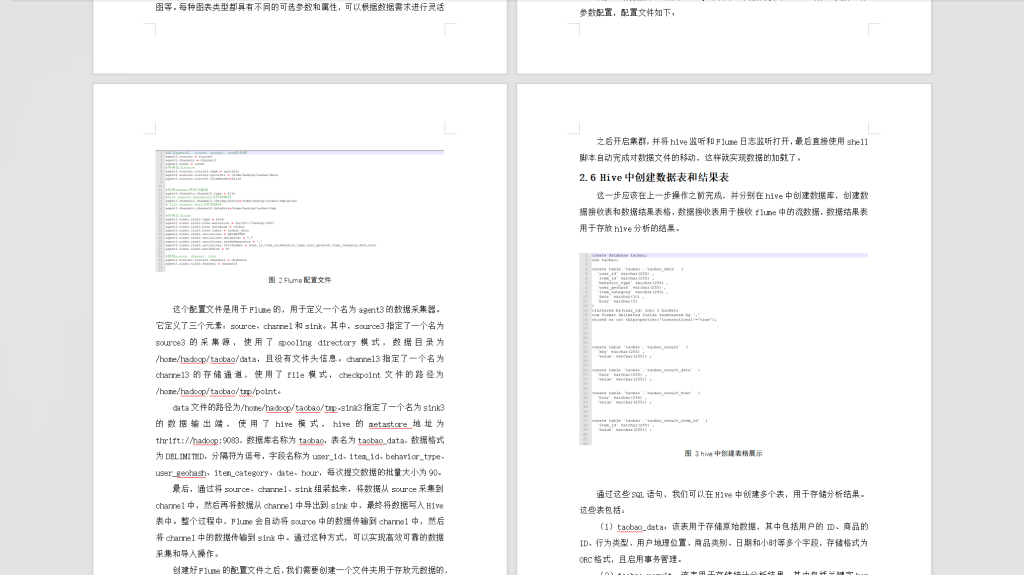Screen dimensions: 1024x575
Task: Select the Flume configuration code screenshot image
Action: pyautogui.click(x=300, y=210)
